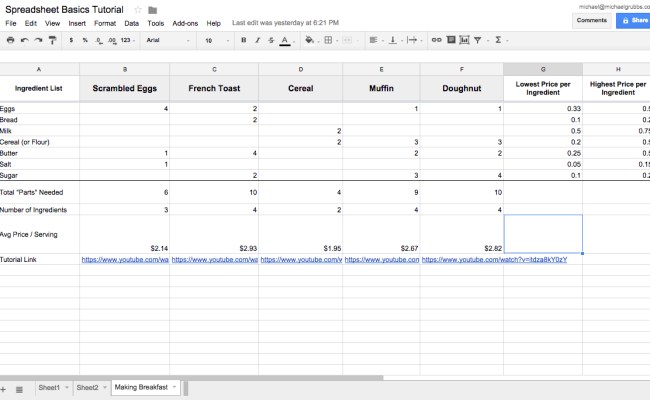This screenshot has width=650, height=400.
Task: Open the Arial font dropdown
Action: click(x=168, y=40)
